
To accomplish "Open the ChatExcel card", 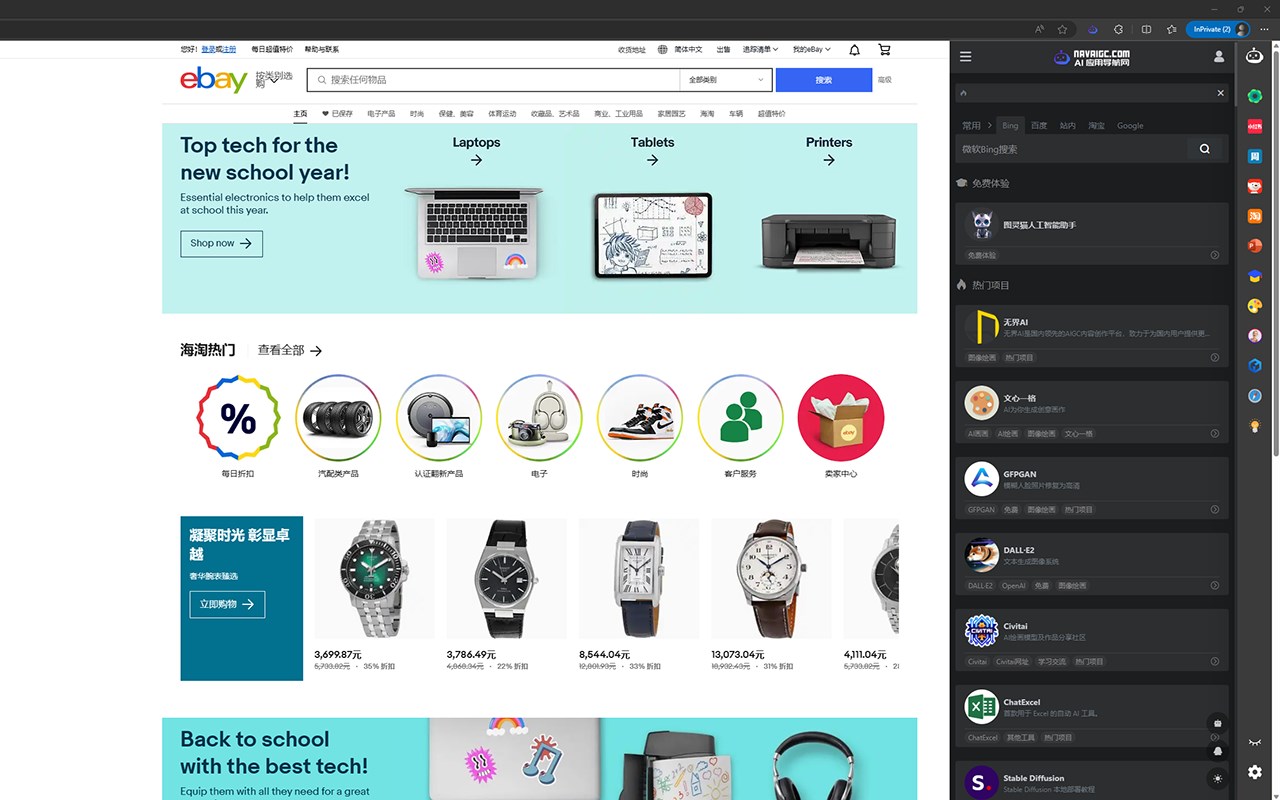I will 1092,716.
